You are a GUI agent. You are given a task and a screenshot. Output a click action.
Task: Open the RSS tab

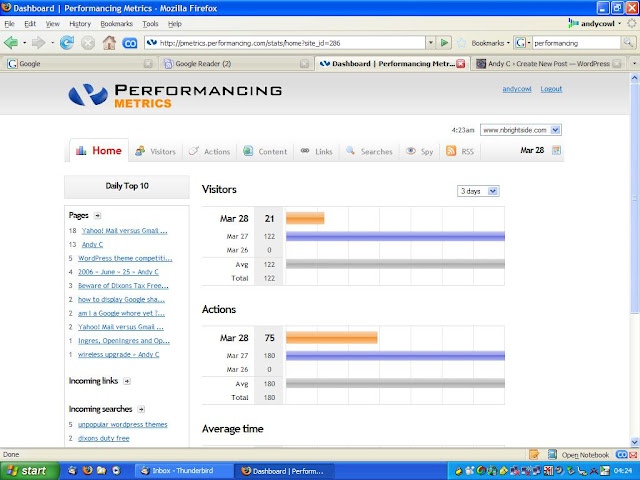tap(460, 151)
